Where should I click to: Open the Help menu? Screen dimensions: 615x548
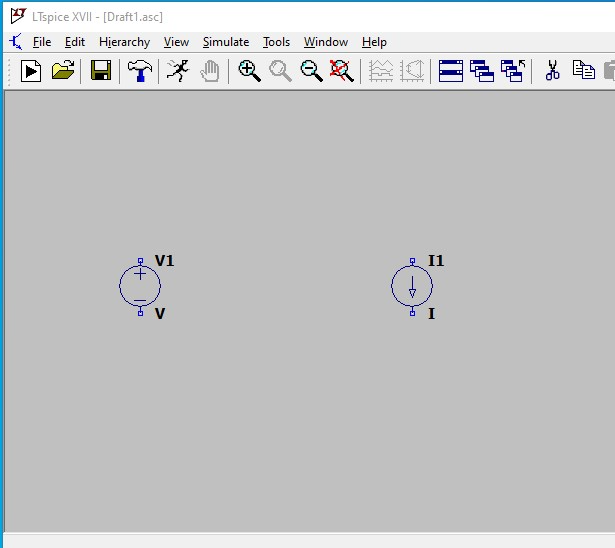tap(374, 42)
